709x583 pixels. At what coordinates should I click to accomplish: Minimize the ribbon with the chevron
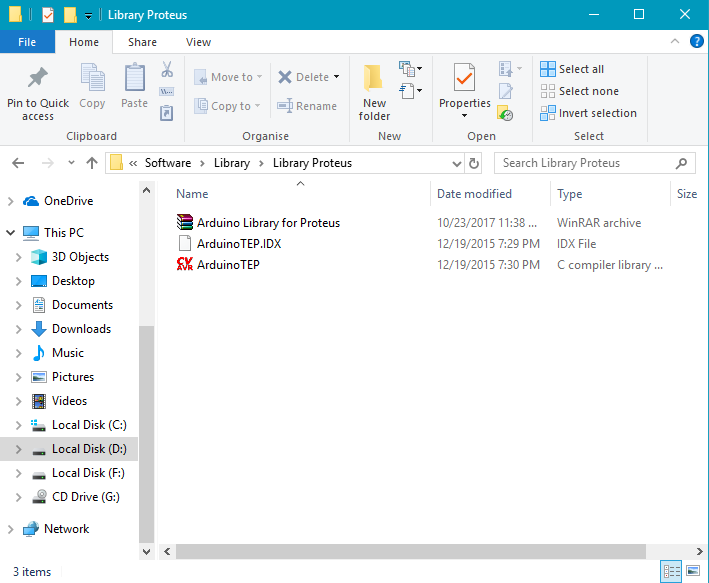pos(675,42)
